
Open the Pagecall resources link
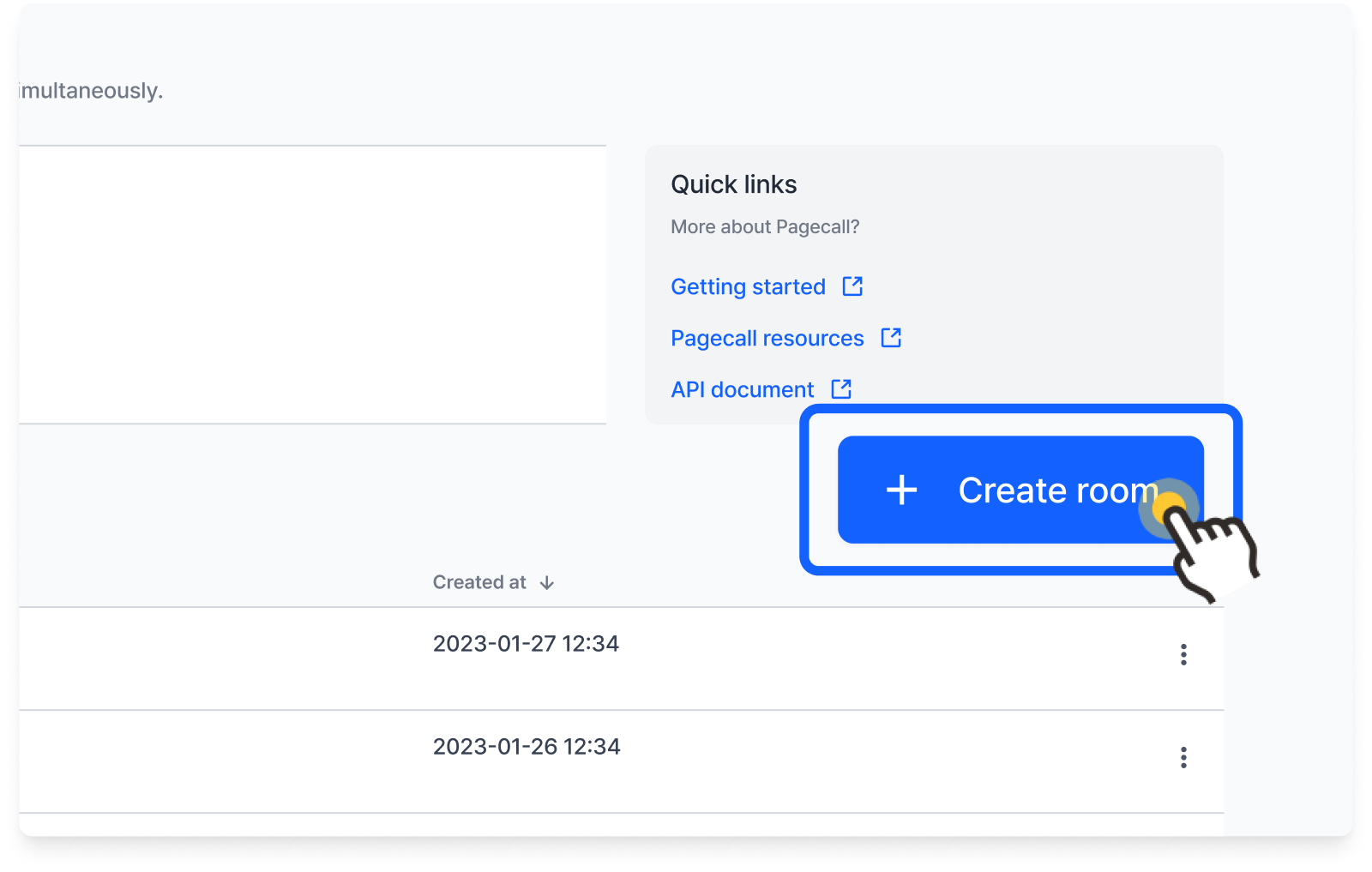pos(767,339)
